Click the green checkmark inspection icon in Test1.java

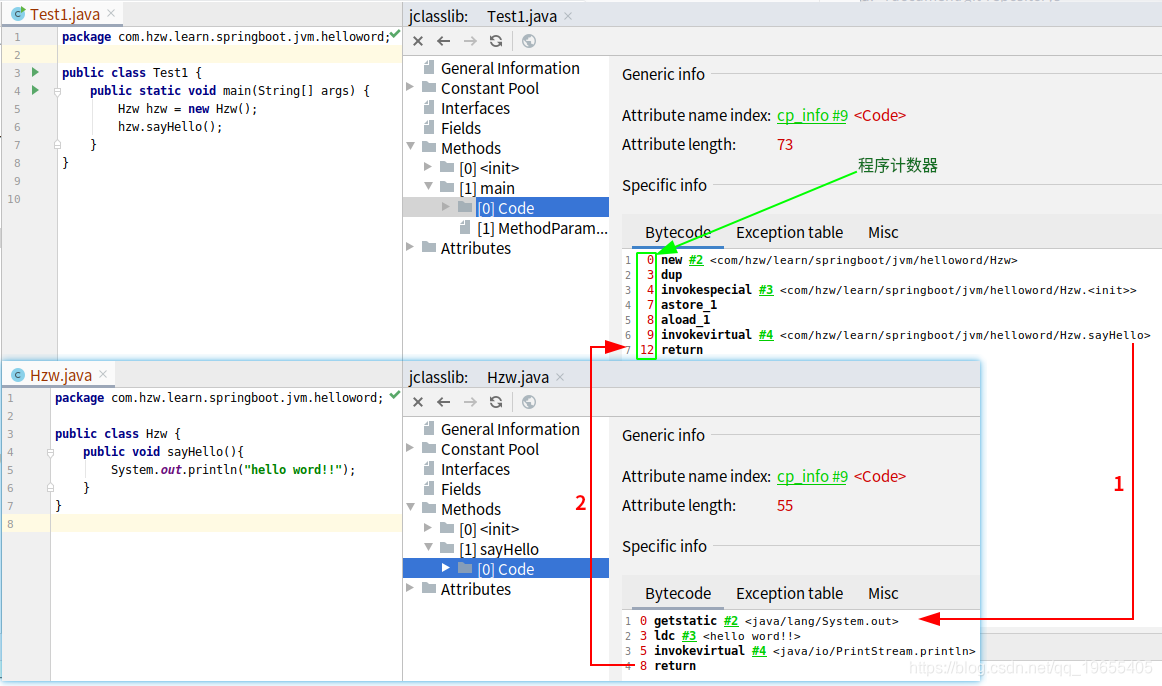click(x=395, y=34)
